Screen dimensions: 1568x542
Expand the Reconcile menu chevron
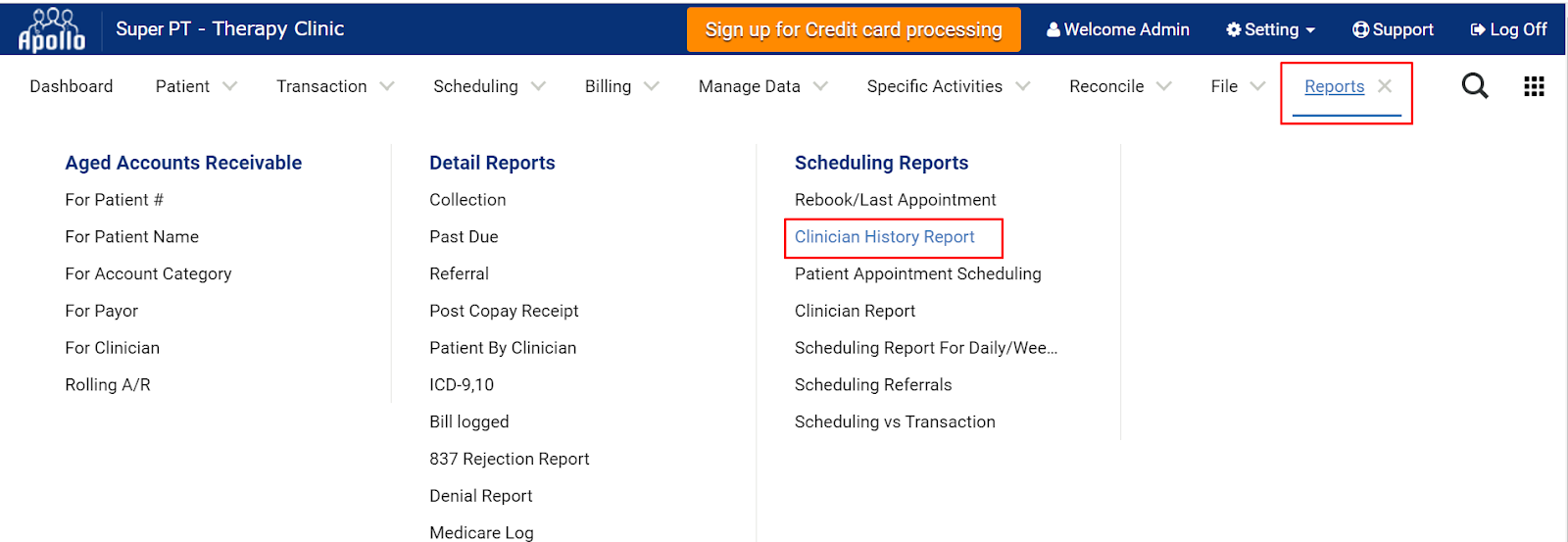click(1163, 86)
